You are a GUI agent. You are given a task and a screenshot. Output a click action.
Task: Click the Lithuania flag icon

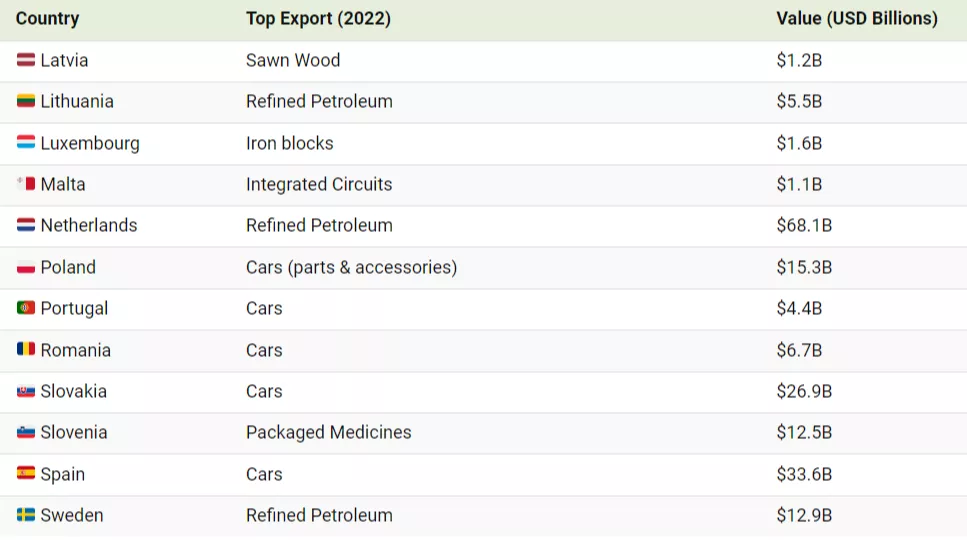[x=26, y=101]
